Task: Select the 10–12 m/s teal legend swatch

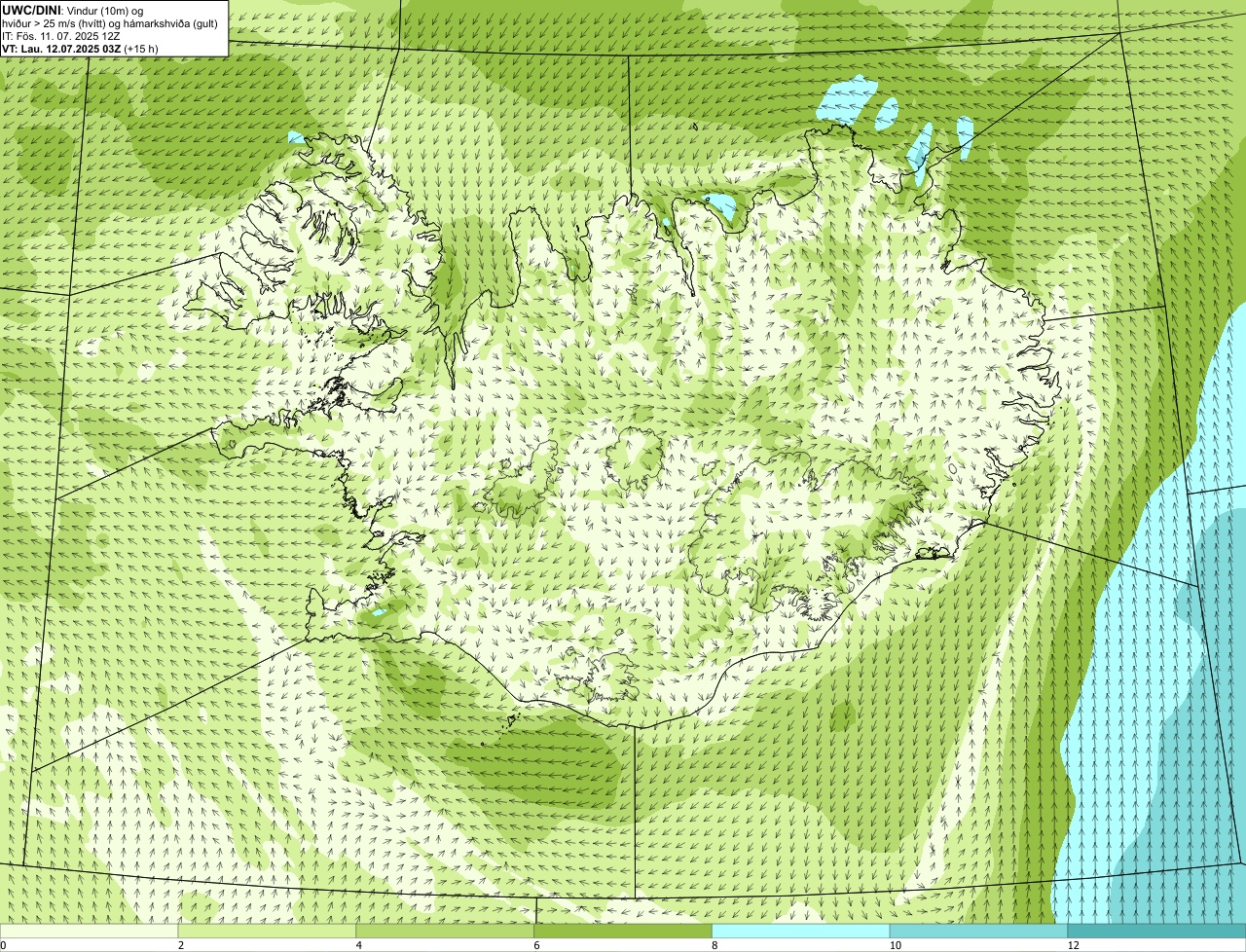Action: pyautogui.click(x=978, y=931)
